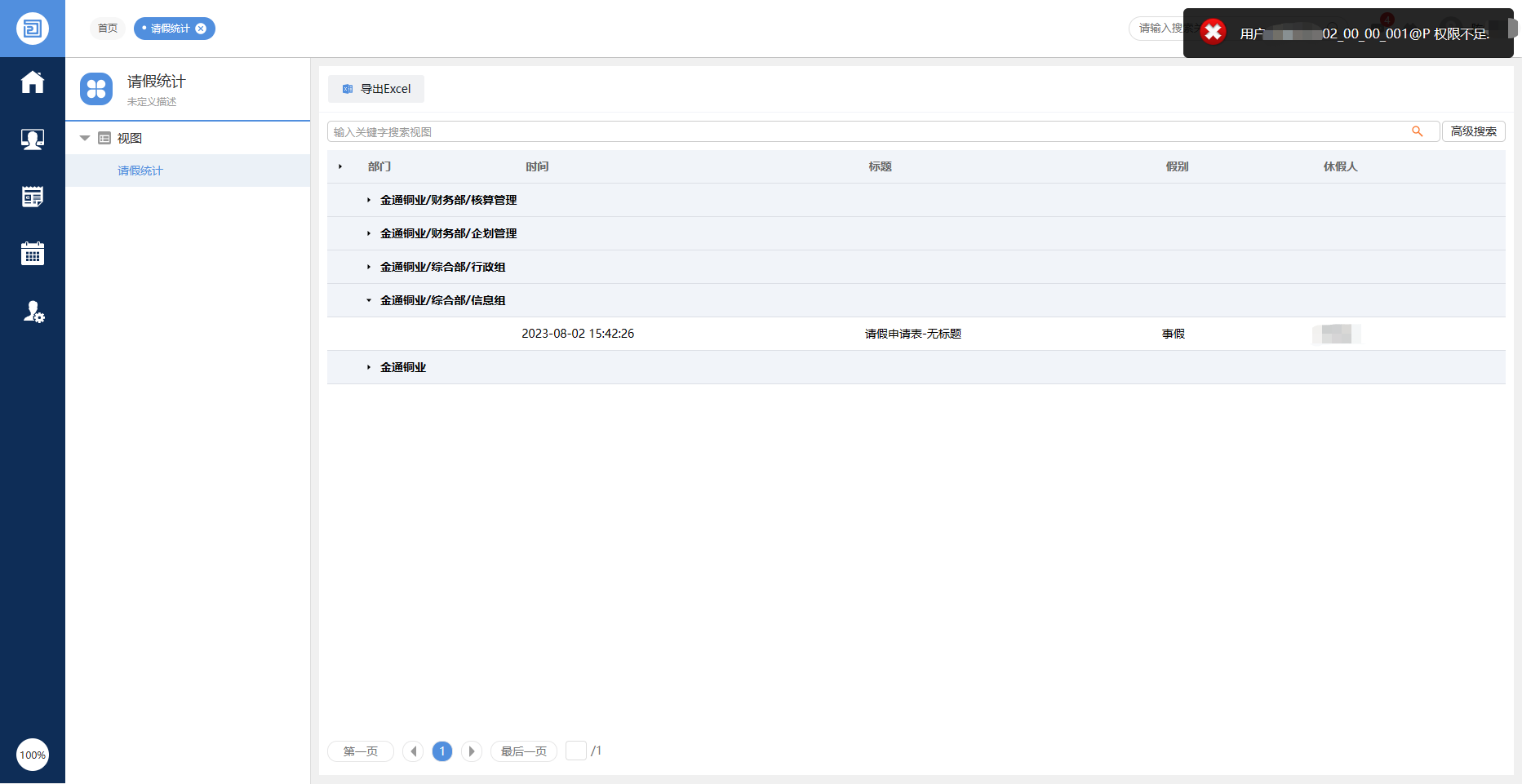Open the 请假申请表-无标题 record
The image size is (1522, 784).
point(913,334)
